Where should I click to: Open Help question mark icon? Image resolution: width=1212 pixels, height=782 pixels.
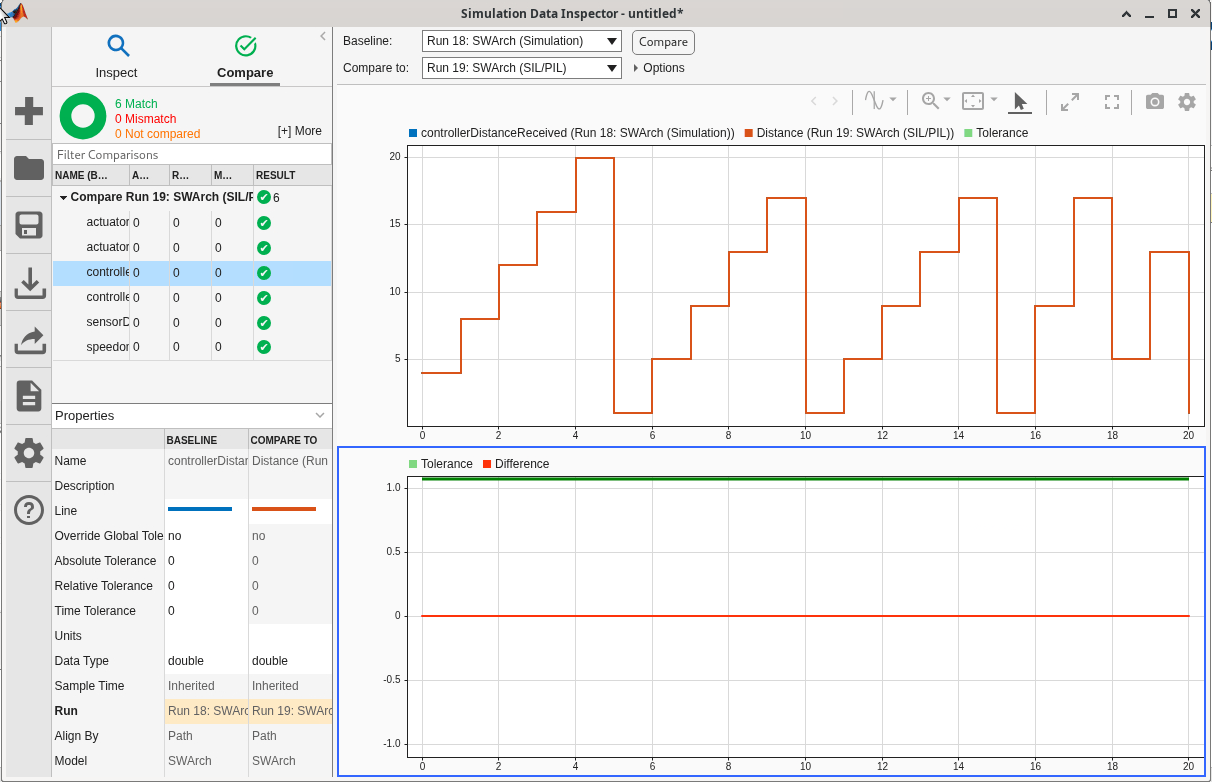pyautogui.click(x=28, y=510)
